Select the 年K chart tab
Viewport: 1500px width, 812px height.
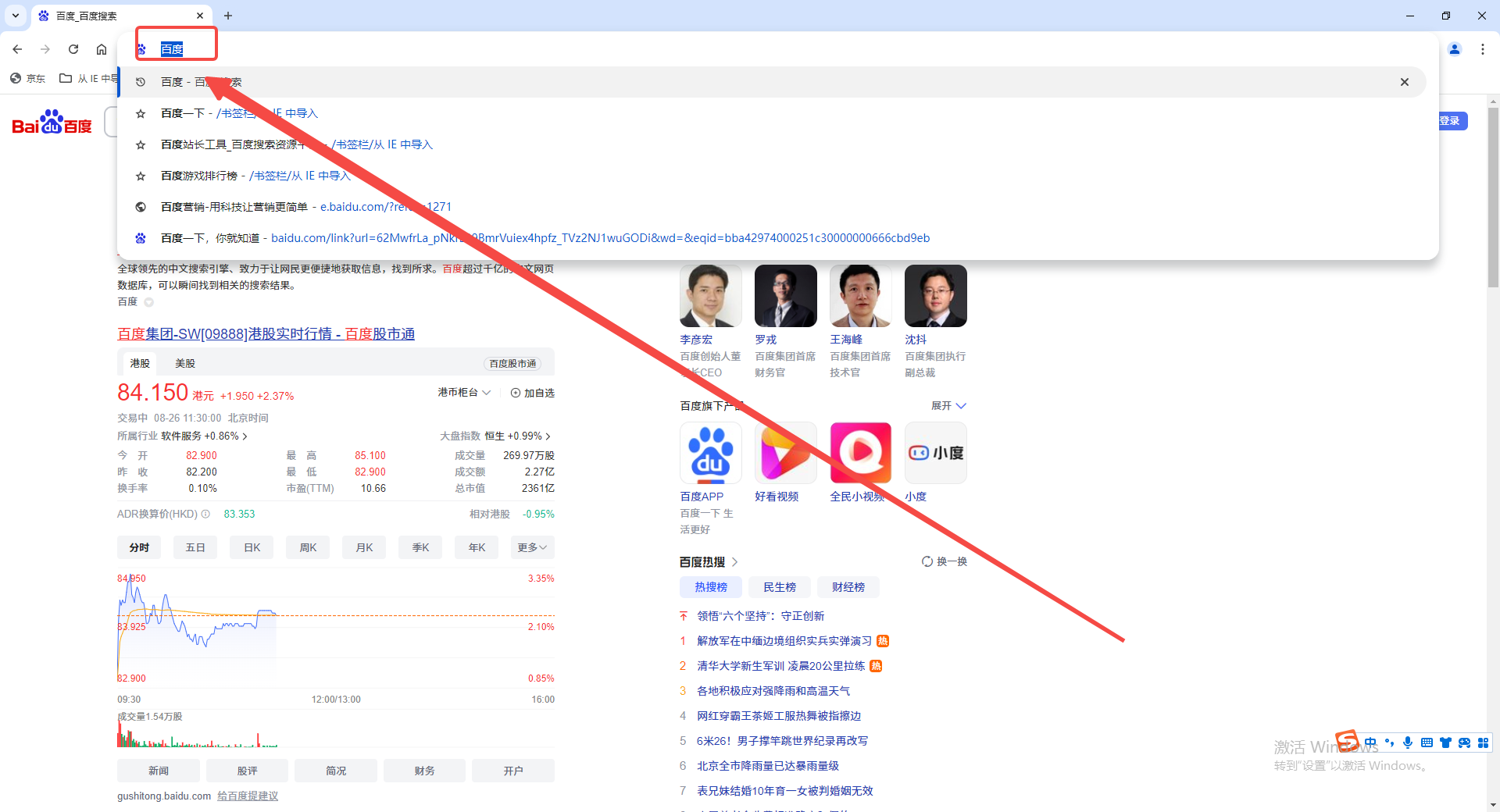(477, 547)
